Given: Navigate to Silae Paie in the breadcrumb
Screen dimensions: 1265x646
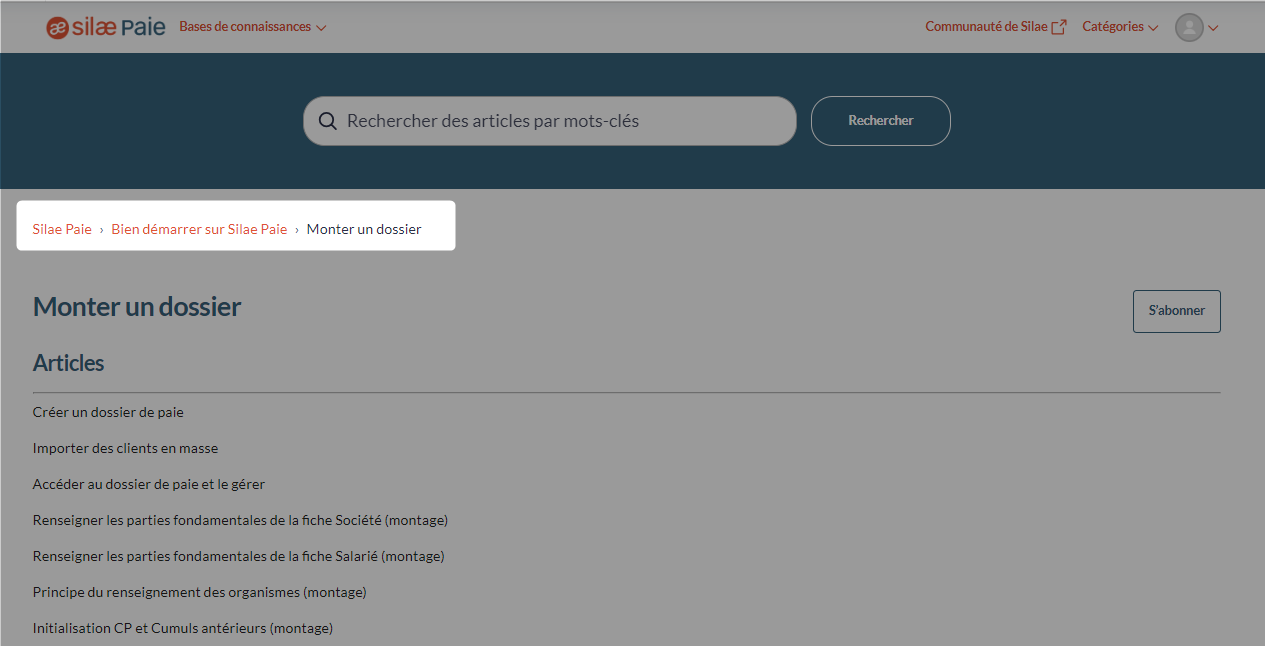Looking at the screenshot, I should pyautogui.click(x=62, y=228).
